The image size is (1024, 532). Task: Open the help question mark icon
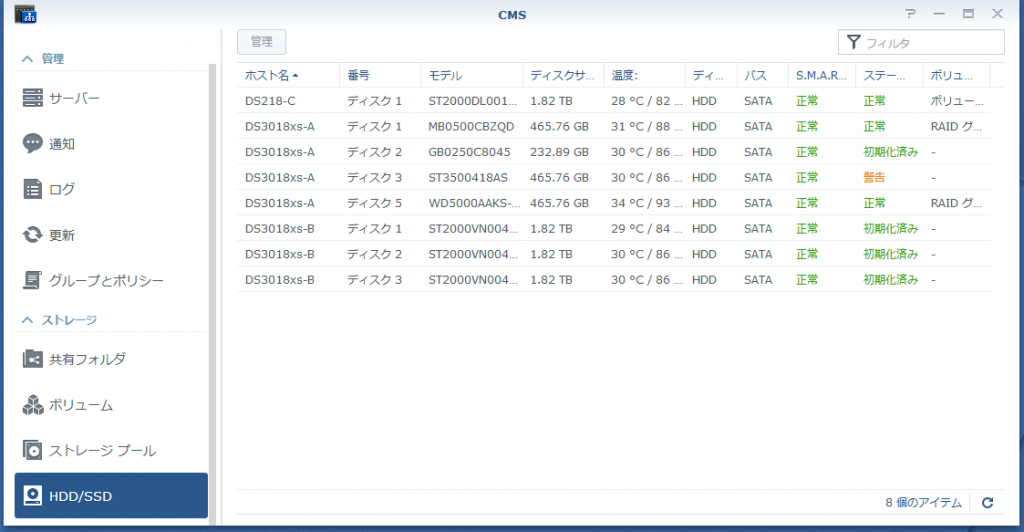[x=910, y=14]
